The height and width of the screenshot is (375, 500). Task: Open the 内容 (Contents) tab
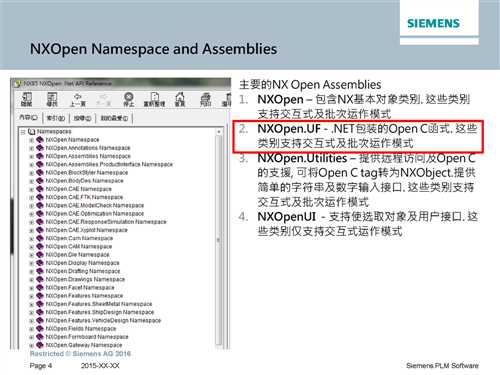(29, 118)
